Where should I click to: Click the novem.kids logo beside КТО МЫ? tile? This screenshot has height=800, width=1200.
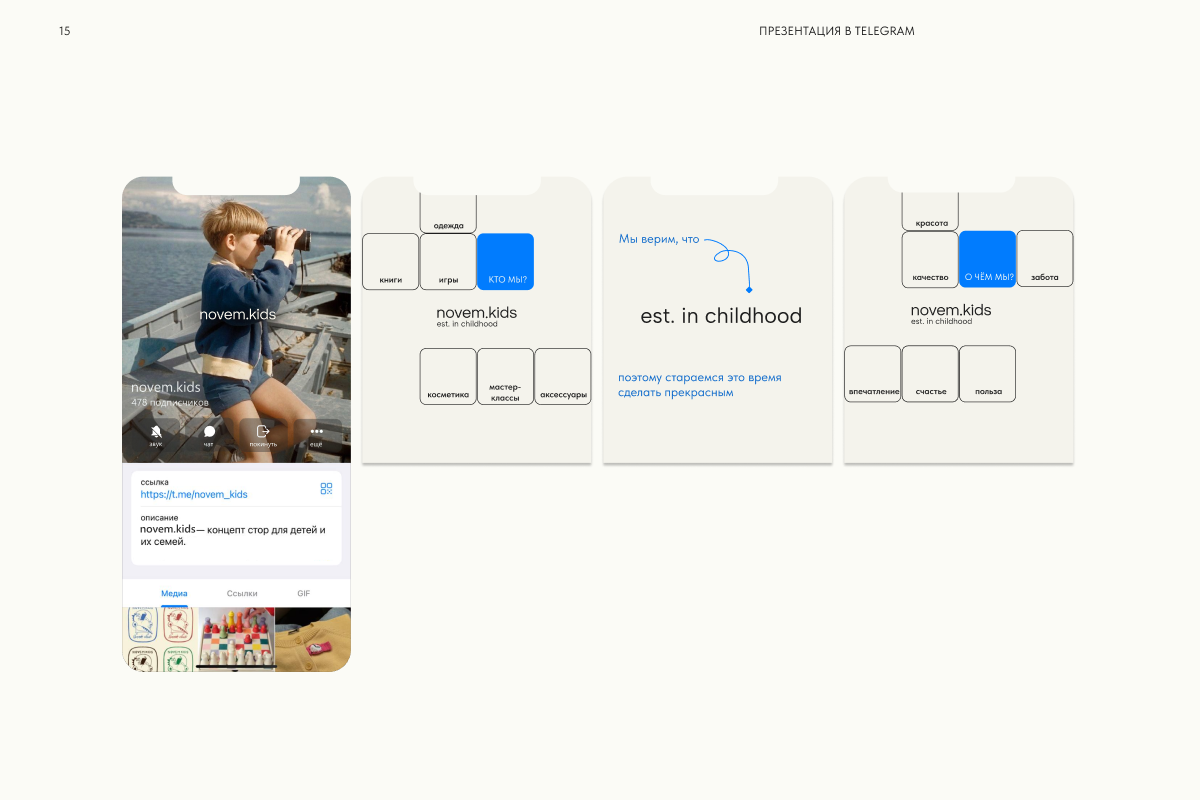[x=476, y=316]
